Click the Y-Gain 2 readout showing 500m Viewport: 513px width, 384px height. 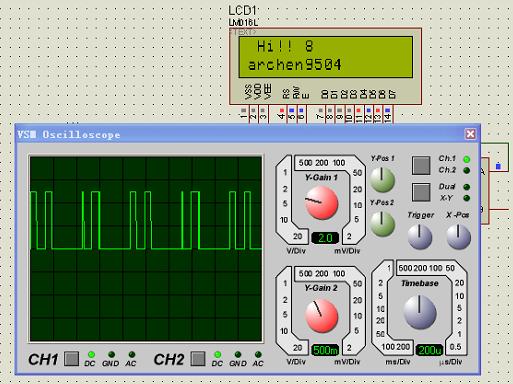click(325, 350)
